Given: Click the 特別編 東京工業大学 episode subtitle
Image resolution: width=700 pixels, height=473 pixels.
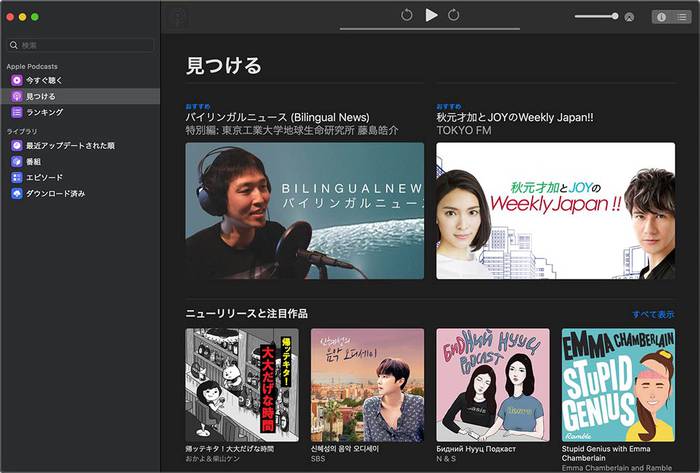Looking at the screenshot, I should (x=292, y=130).
